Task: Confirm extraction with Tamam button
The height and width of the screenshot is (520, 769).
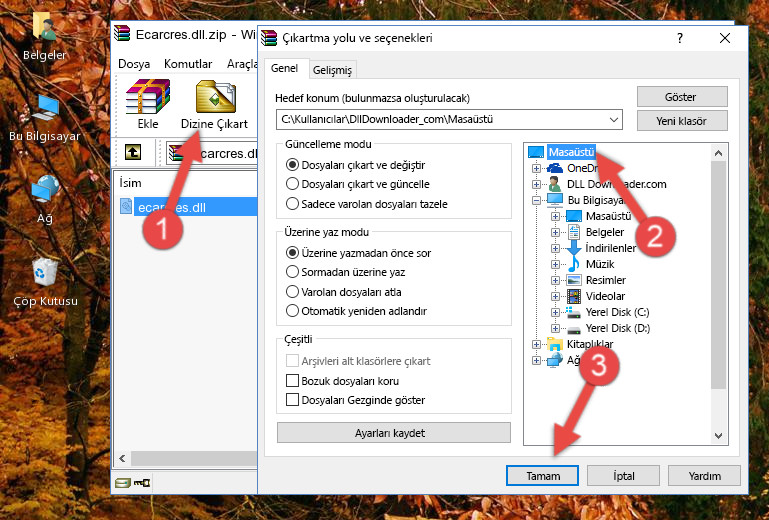Action: tap(542, 476)
